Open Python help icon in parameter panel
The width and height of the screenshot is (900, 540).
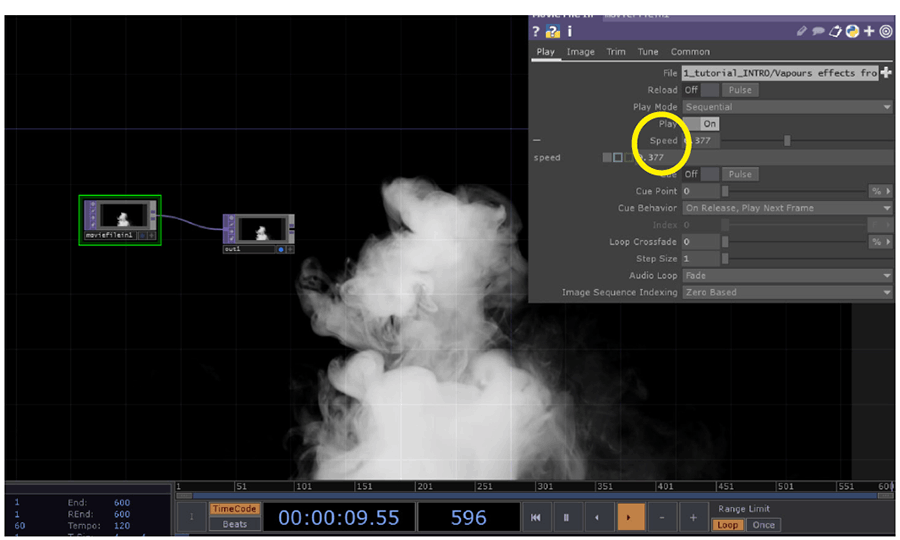pos(553,31)
